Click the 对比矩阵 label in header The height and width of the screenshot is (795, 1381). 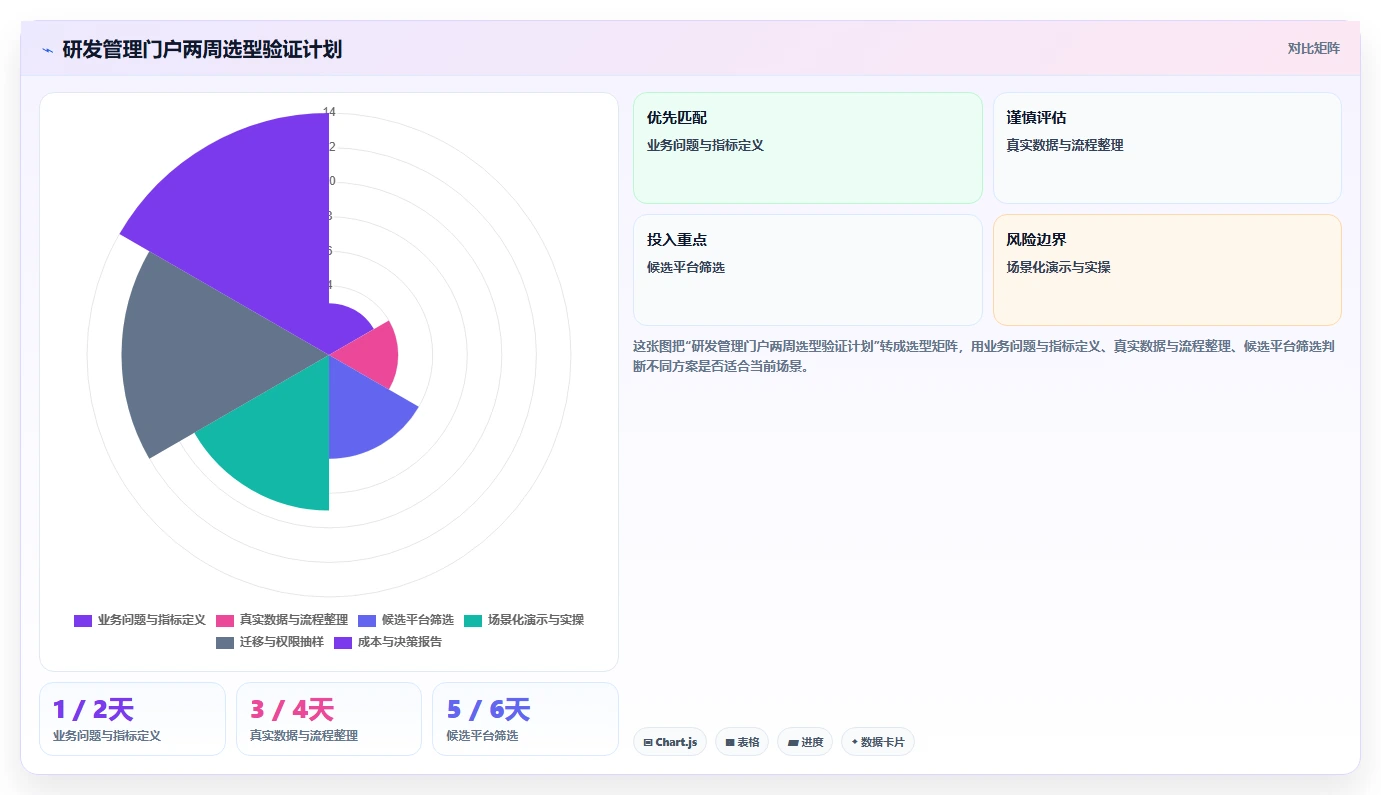click(x=1313, y=48)
